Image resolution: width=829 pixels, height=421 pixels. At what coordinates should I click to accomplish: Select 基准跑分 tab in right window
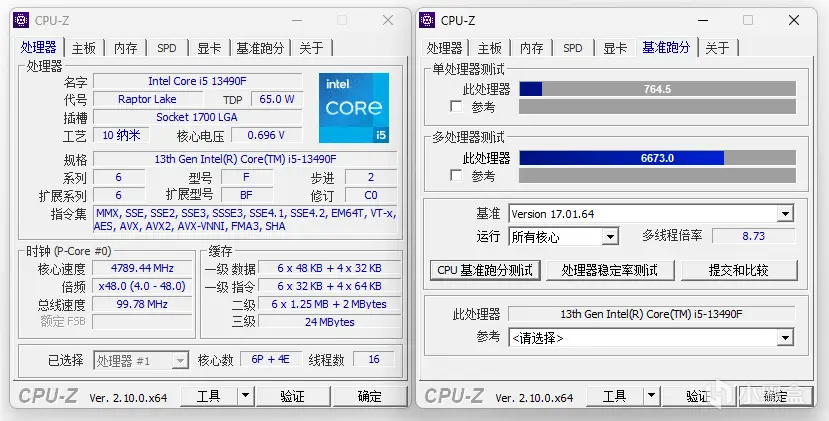coord(666,47)
